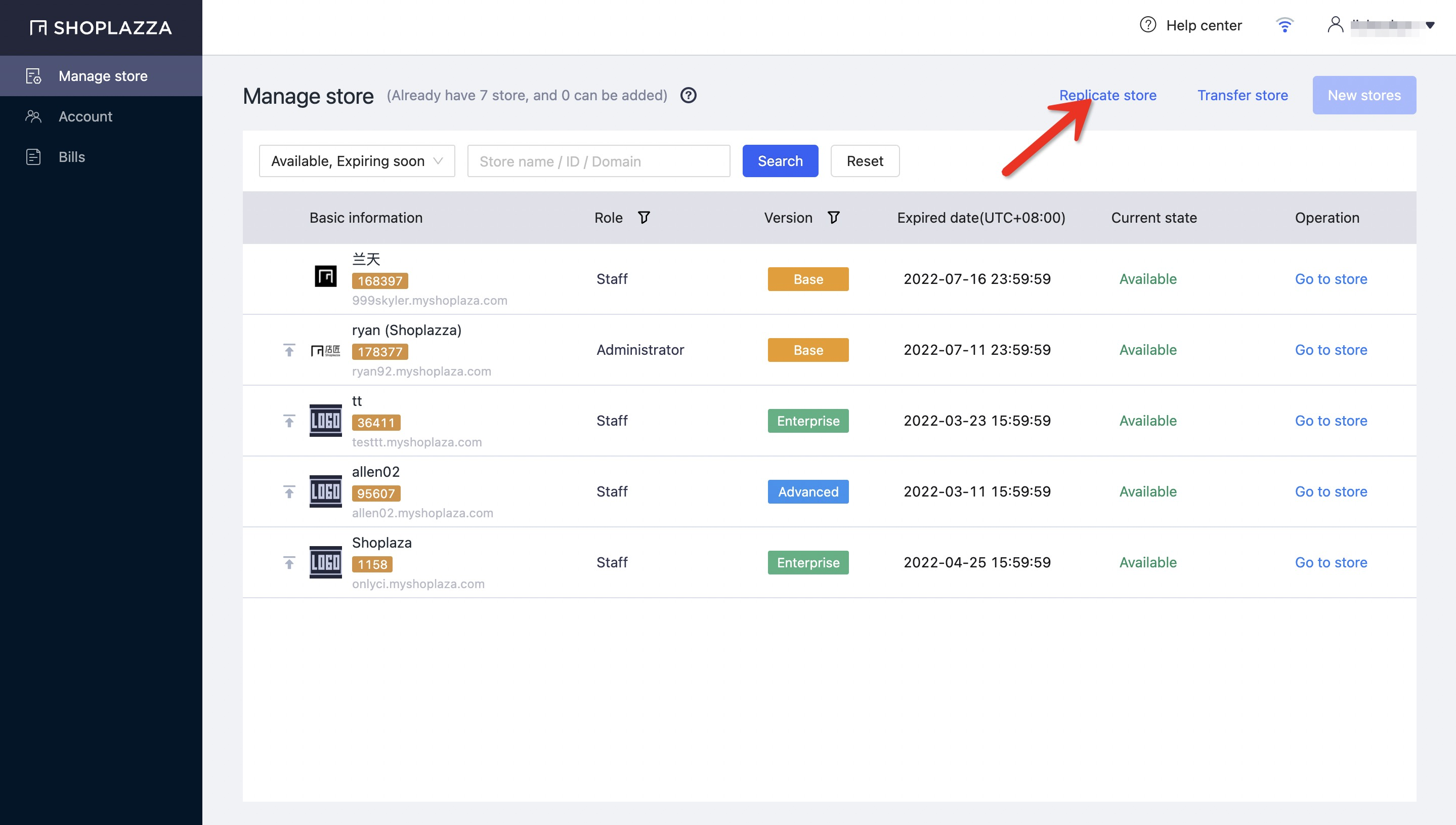1456x825 pixels.
Task: Click Transfer store link
Action: (1243, 96)
